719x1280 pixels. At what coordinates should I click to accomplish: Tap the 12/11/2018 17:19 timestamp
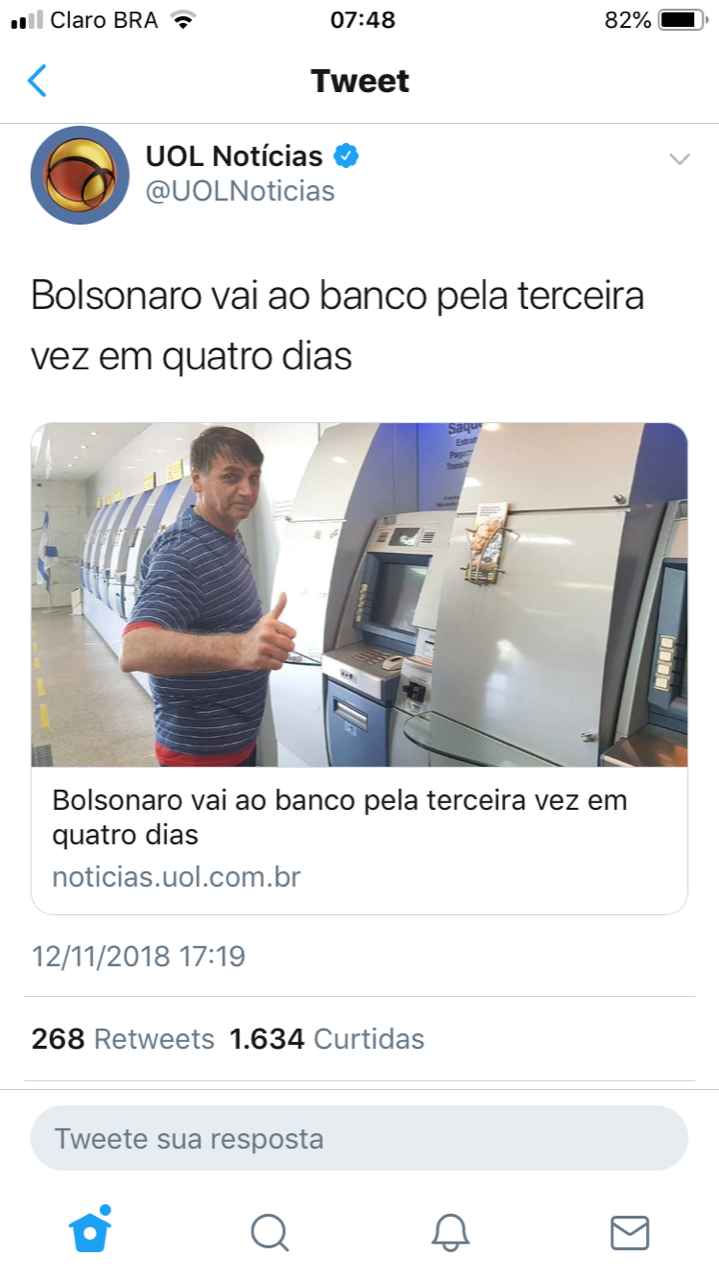(138, 956)
